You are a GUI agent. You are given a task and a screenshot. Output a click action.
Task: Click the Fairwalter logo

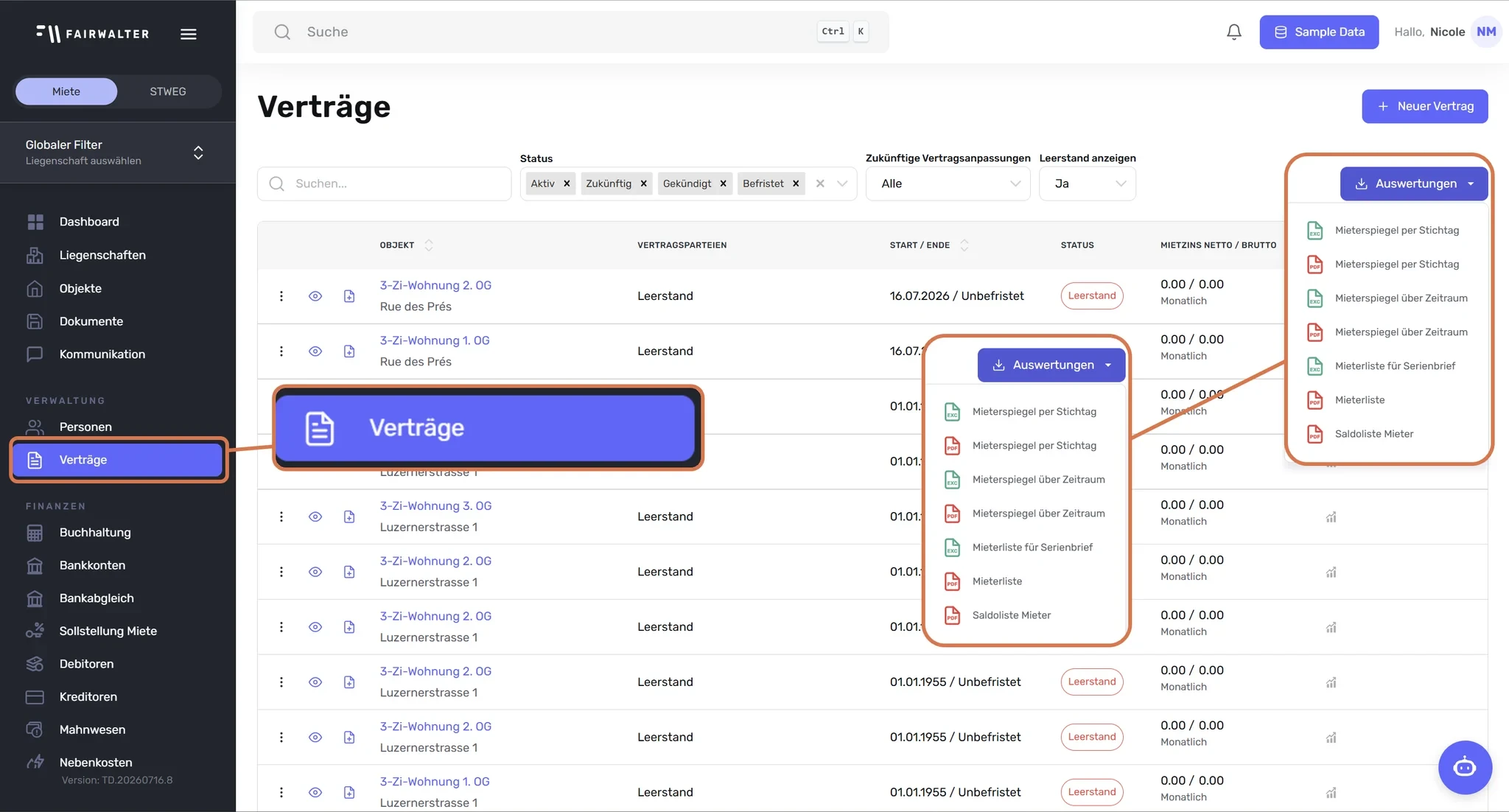tap(93, 34)
